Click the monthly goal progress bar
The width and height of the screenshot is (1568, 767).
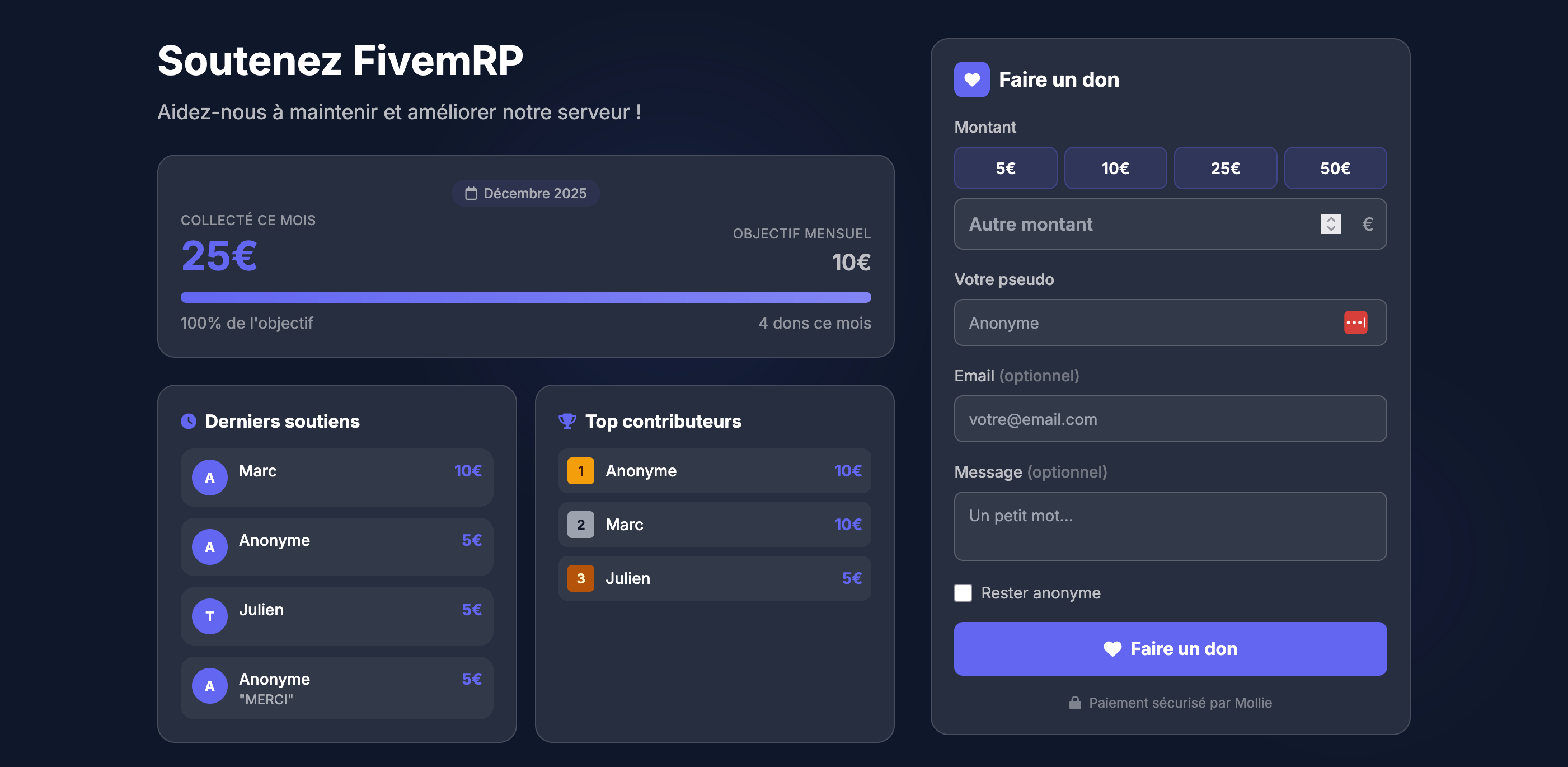[x=525, y=298]
